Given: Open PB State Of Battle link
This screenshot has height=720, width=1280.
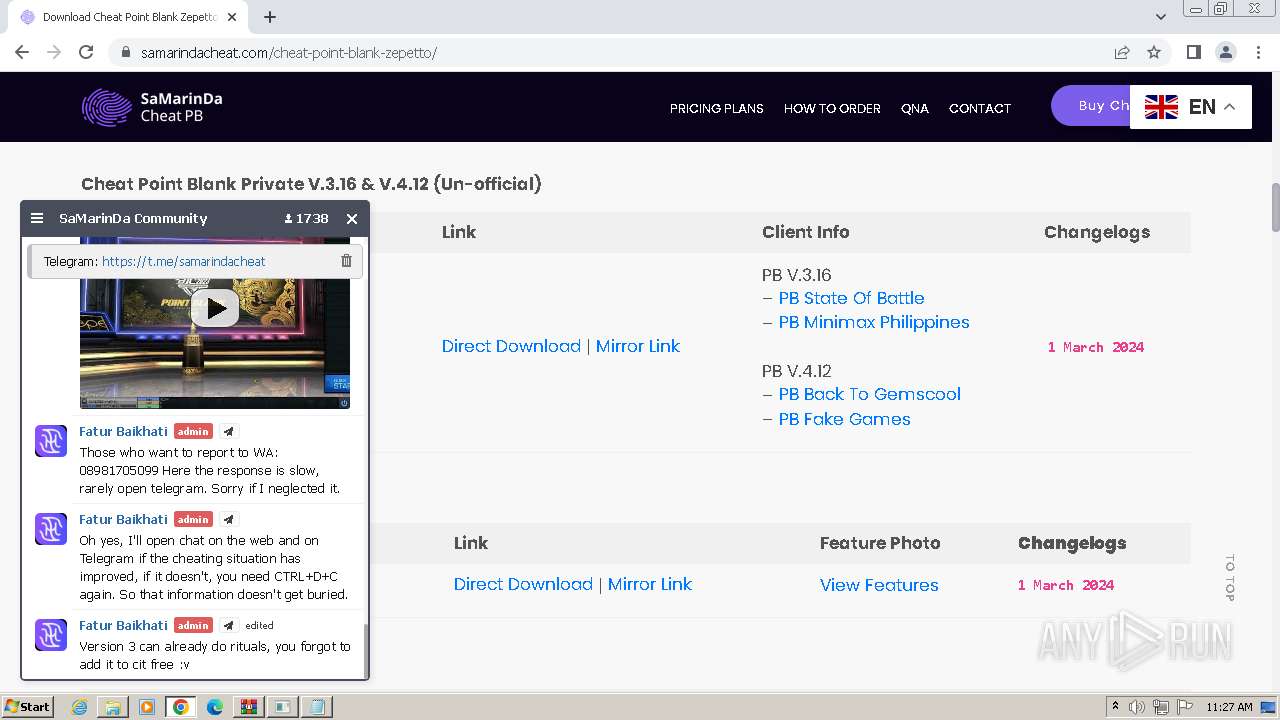Looking at the screenshot, I should (851, 298).
